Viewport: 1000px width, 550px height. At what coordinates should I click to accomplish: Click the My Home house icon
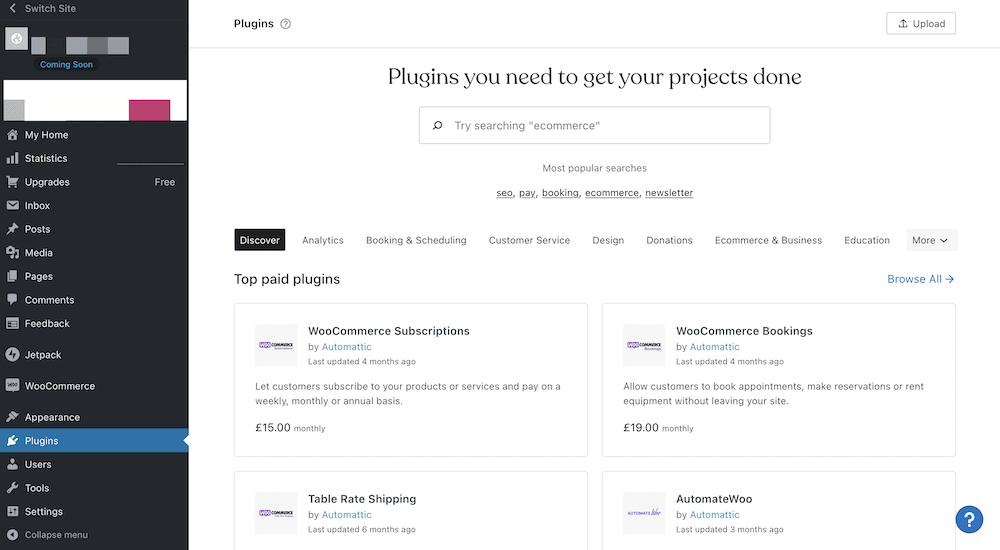click(12, 135)
